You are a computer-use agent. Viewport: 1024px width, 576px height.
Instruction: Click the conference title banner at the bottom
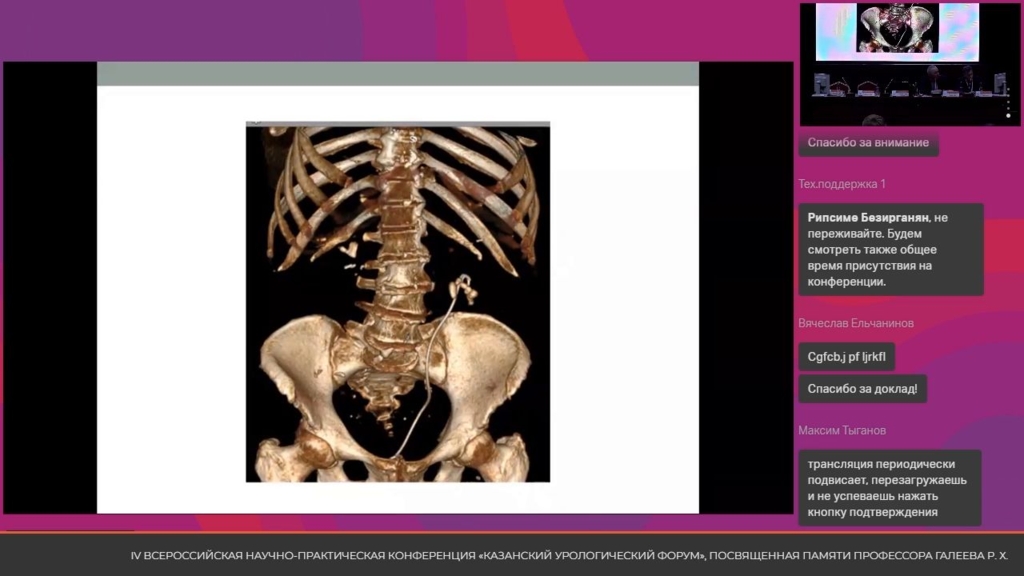click(x=569, y=554)
